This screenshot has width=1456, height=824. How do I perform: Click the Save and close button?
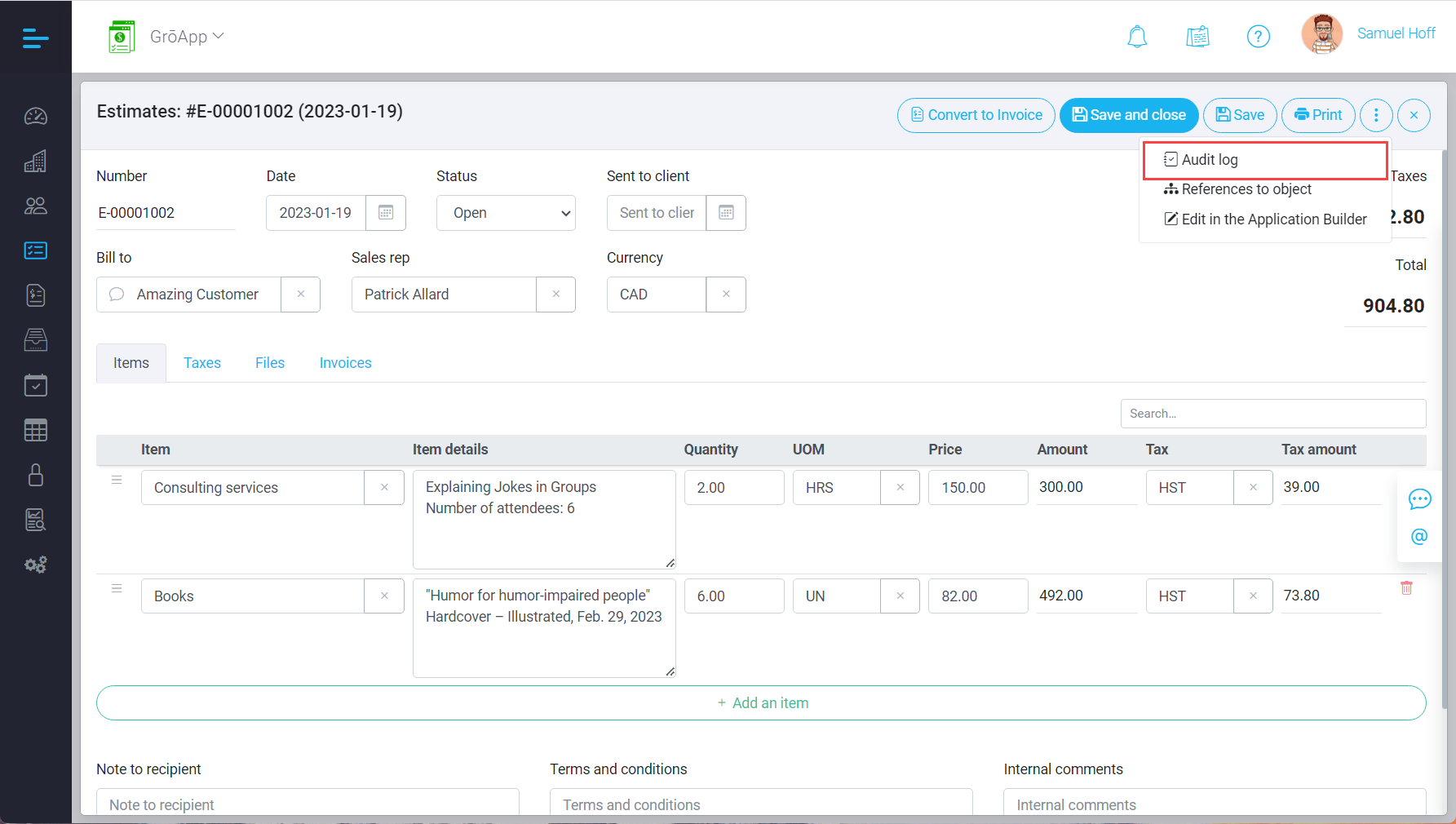click(1128, 115)
